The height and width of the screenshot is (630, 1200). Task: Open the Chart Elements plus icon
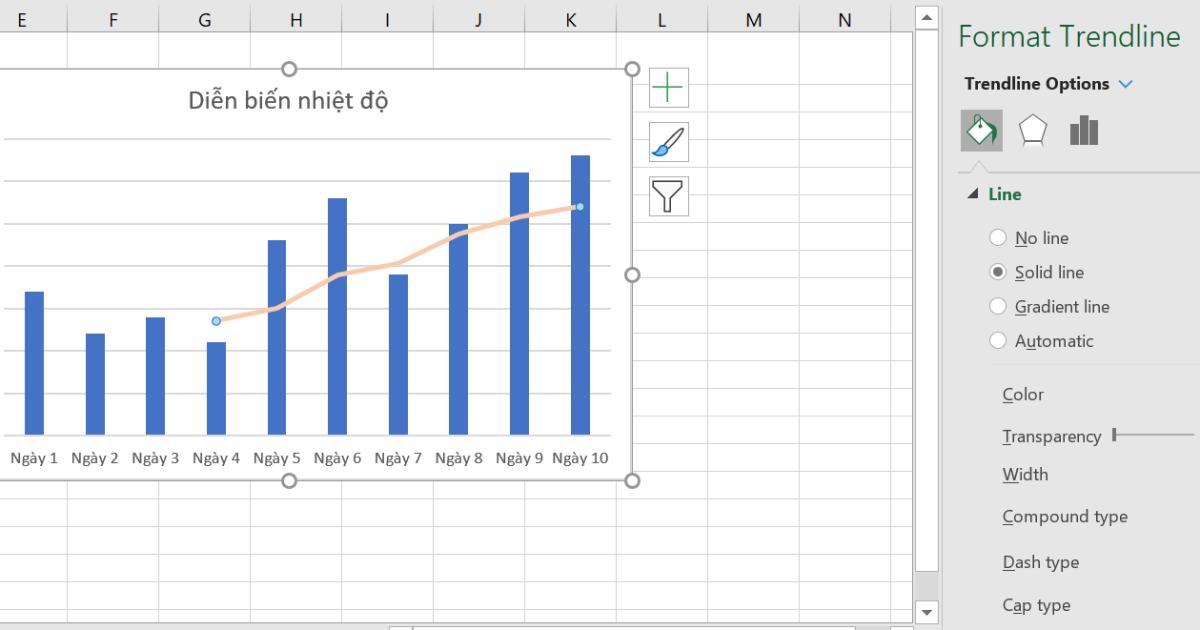[x=667, y=87]
